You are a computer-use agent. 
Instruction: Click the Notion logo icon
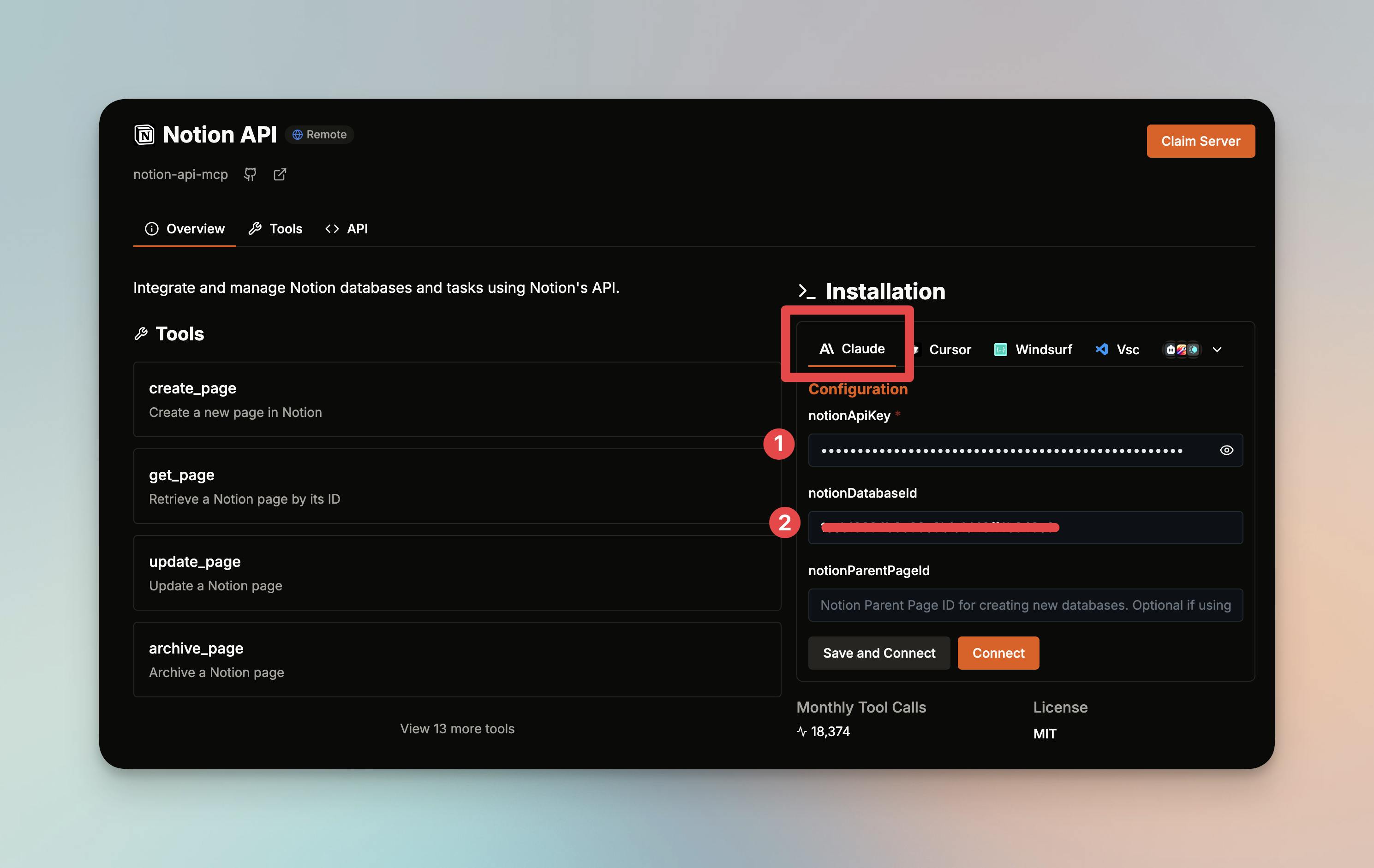(x=144, y=135)
